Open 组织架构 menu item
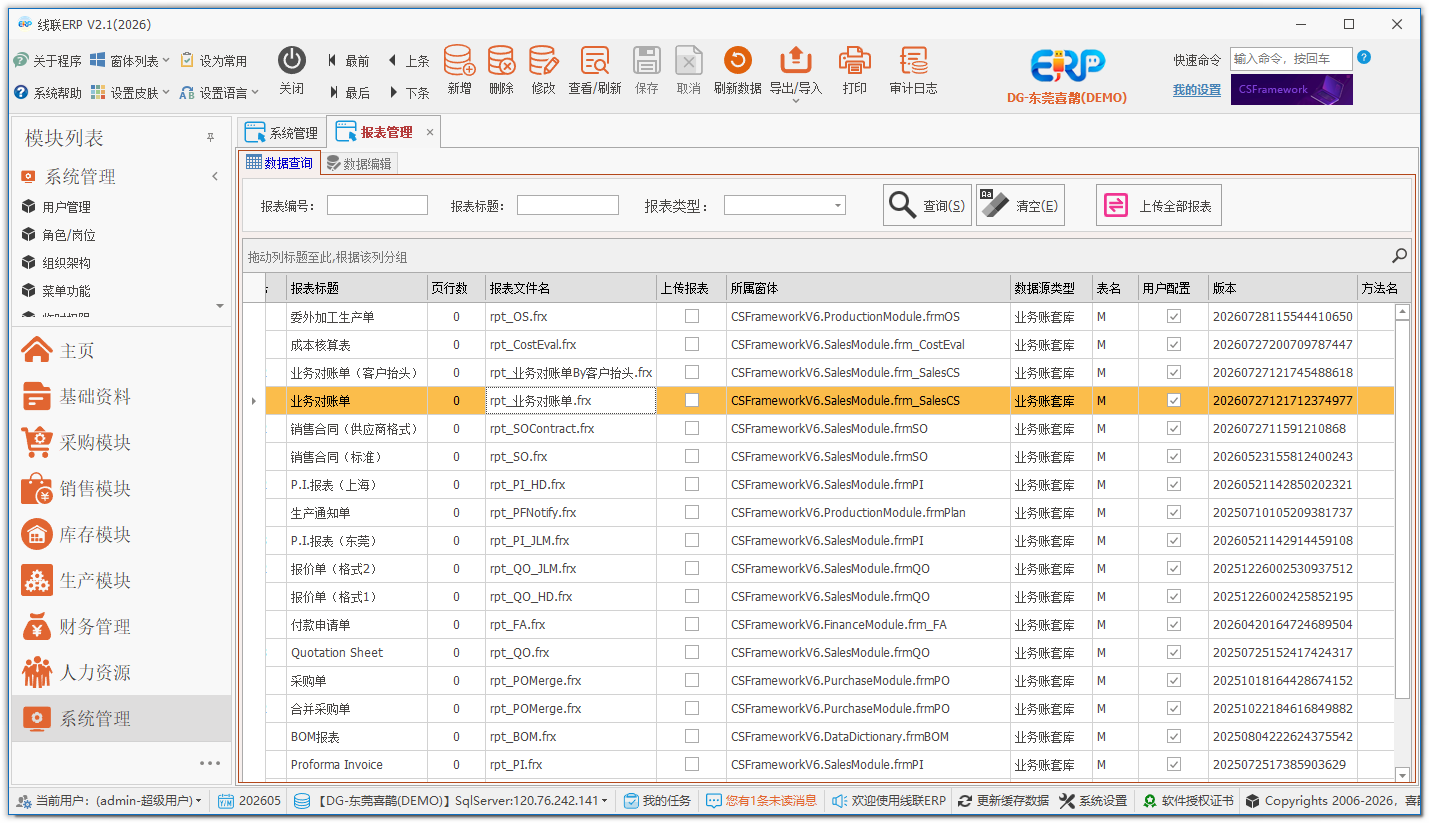 tap(67, 263)
